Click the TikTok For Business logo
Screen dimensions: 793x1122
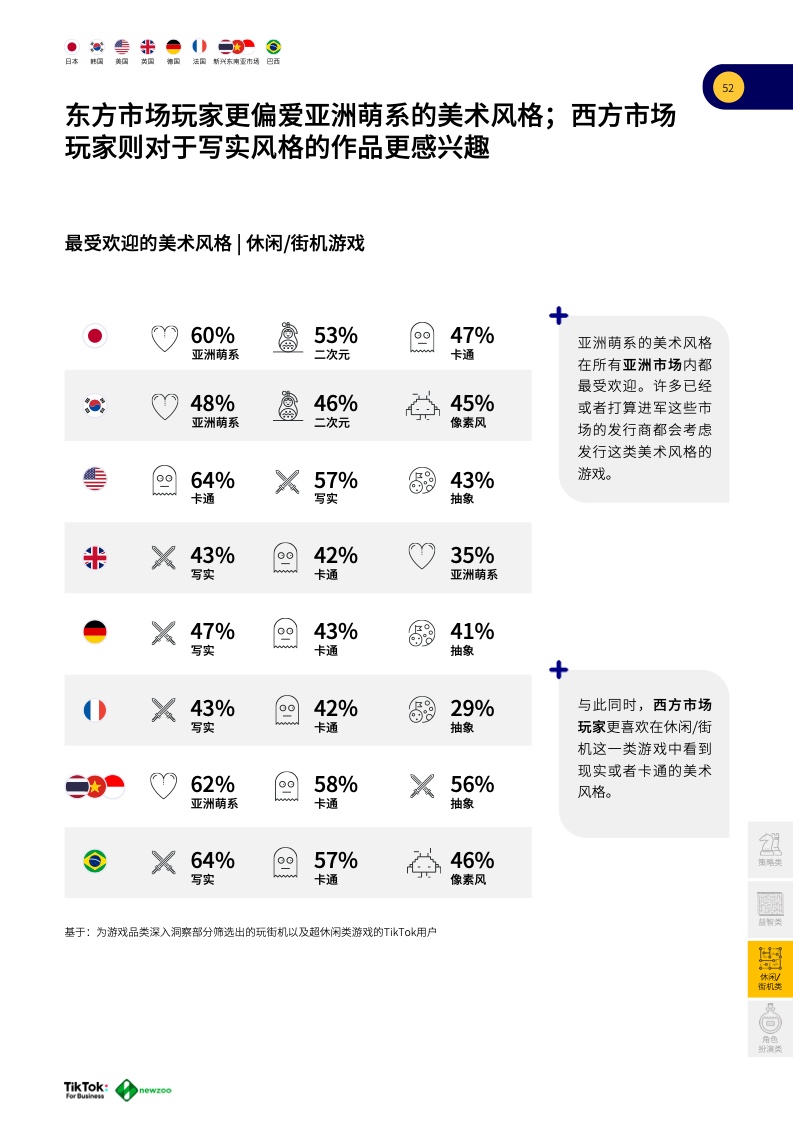85,1089
